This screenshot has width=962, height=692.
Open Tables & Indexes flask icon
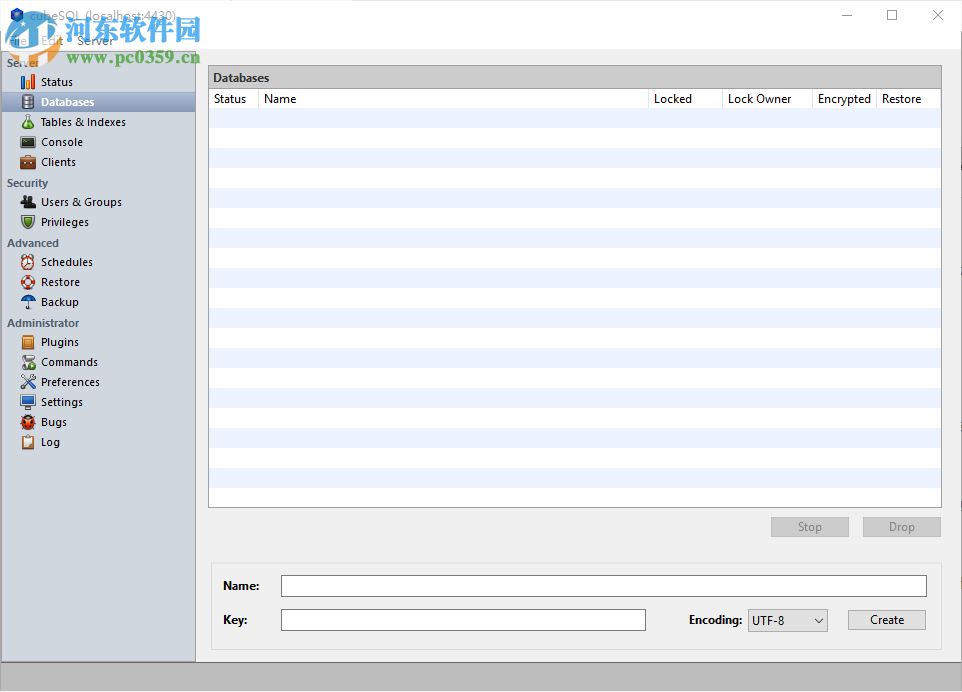click(x=28, y=122)
